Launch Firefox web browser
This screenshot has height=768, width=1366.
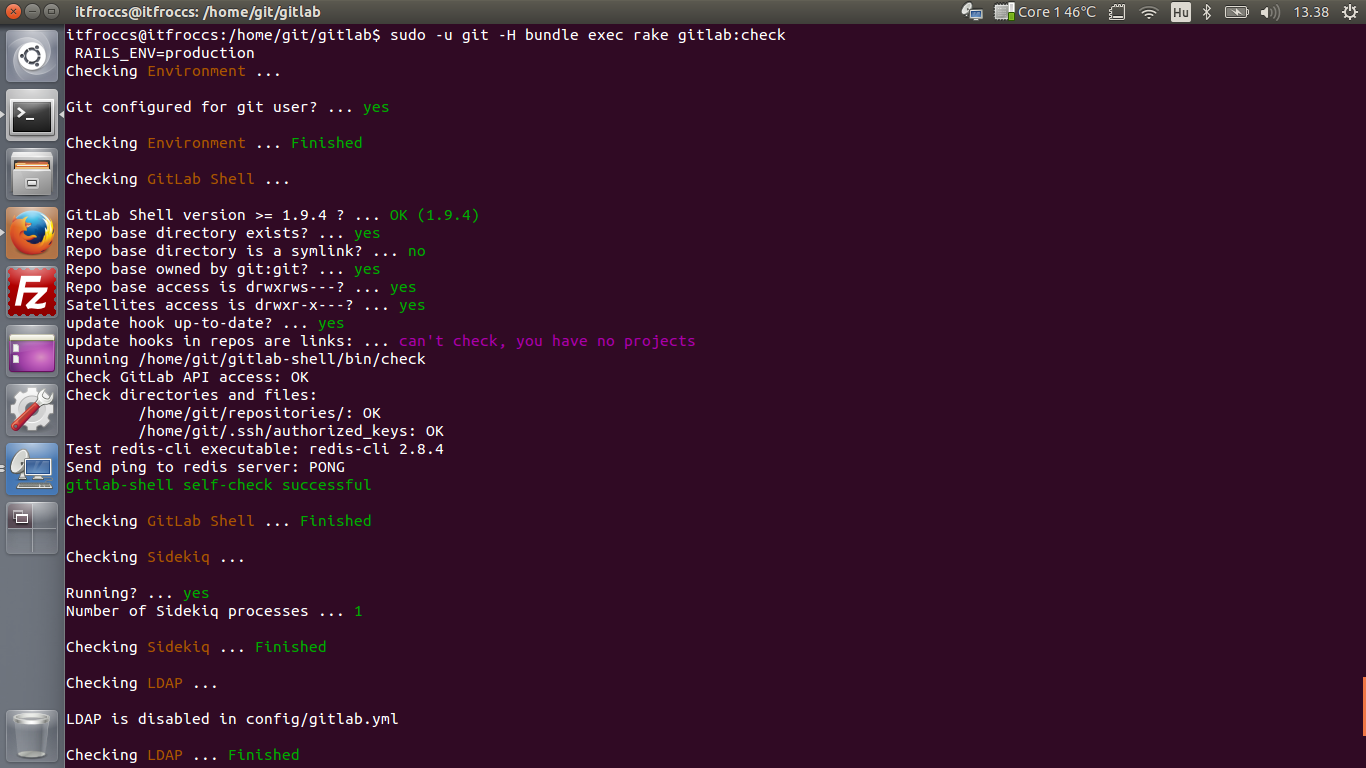coord(32,233)
